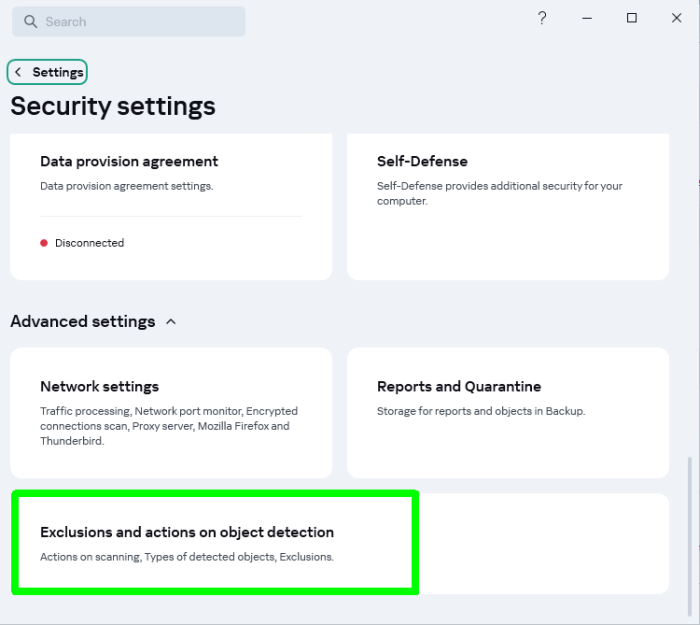Maximize the application window

(x=632, y=18)
